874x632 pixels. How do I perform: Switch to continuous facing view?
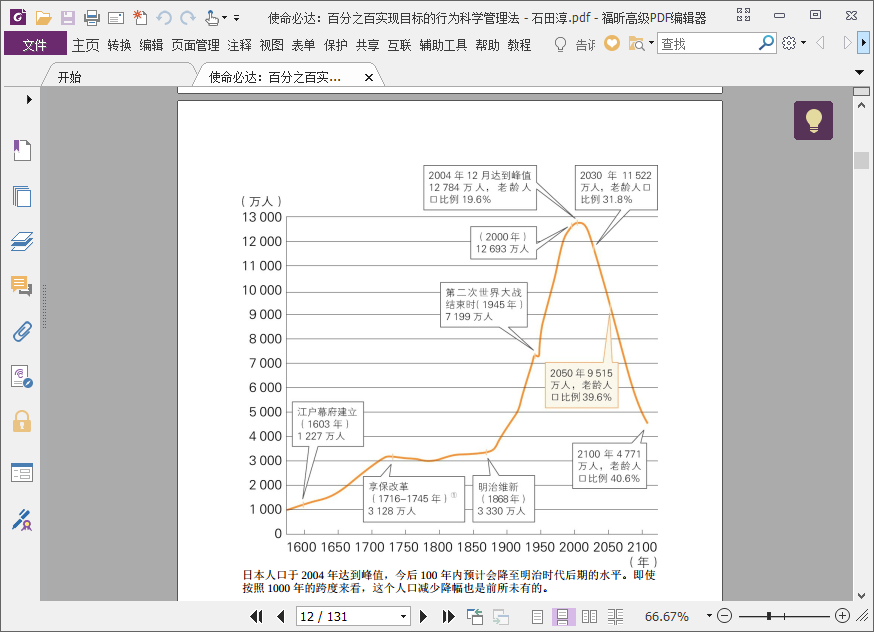pos(615,616)
